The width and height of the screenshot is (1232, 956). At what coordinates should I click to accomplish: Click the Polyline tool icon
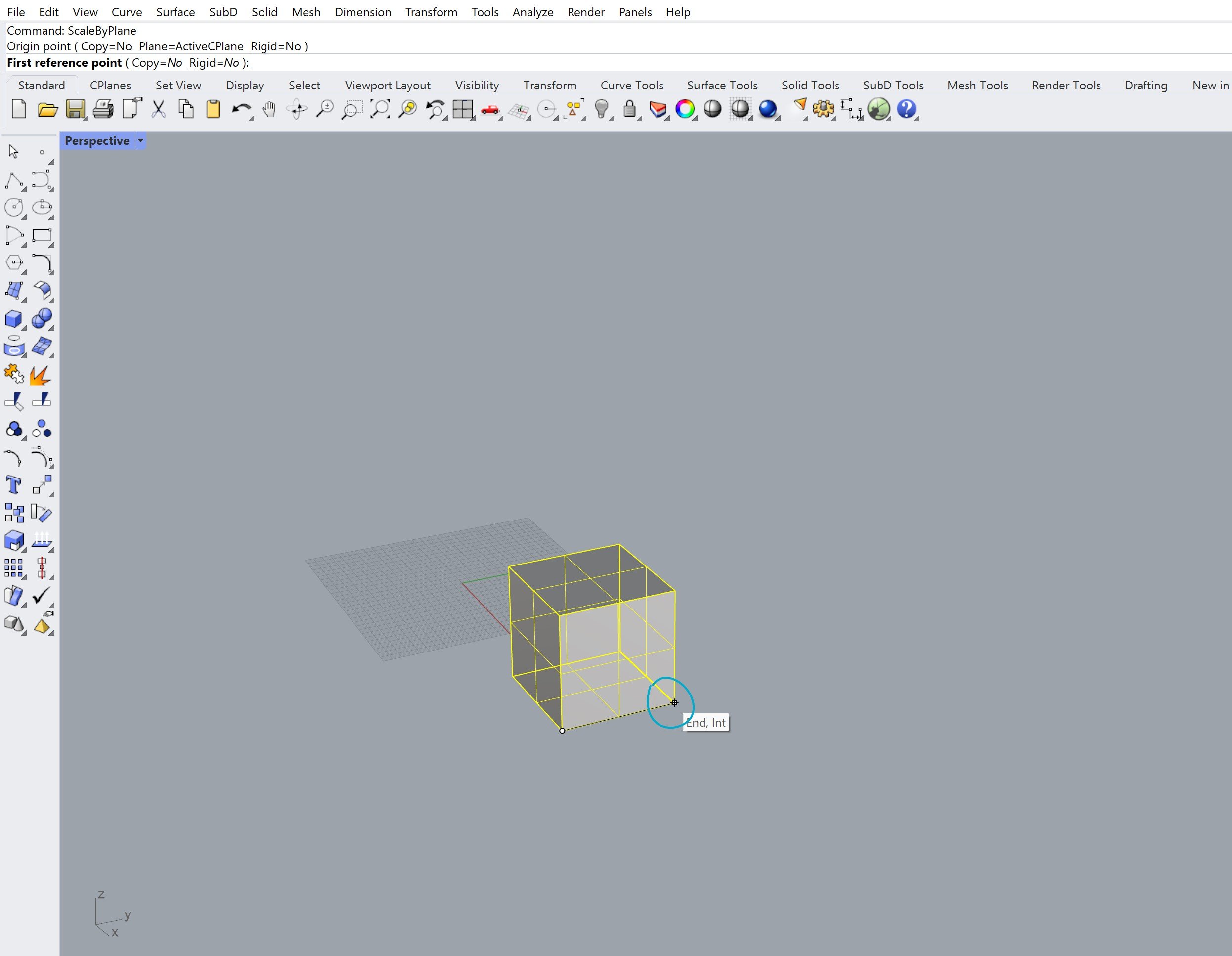[x=13, y=180]
